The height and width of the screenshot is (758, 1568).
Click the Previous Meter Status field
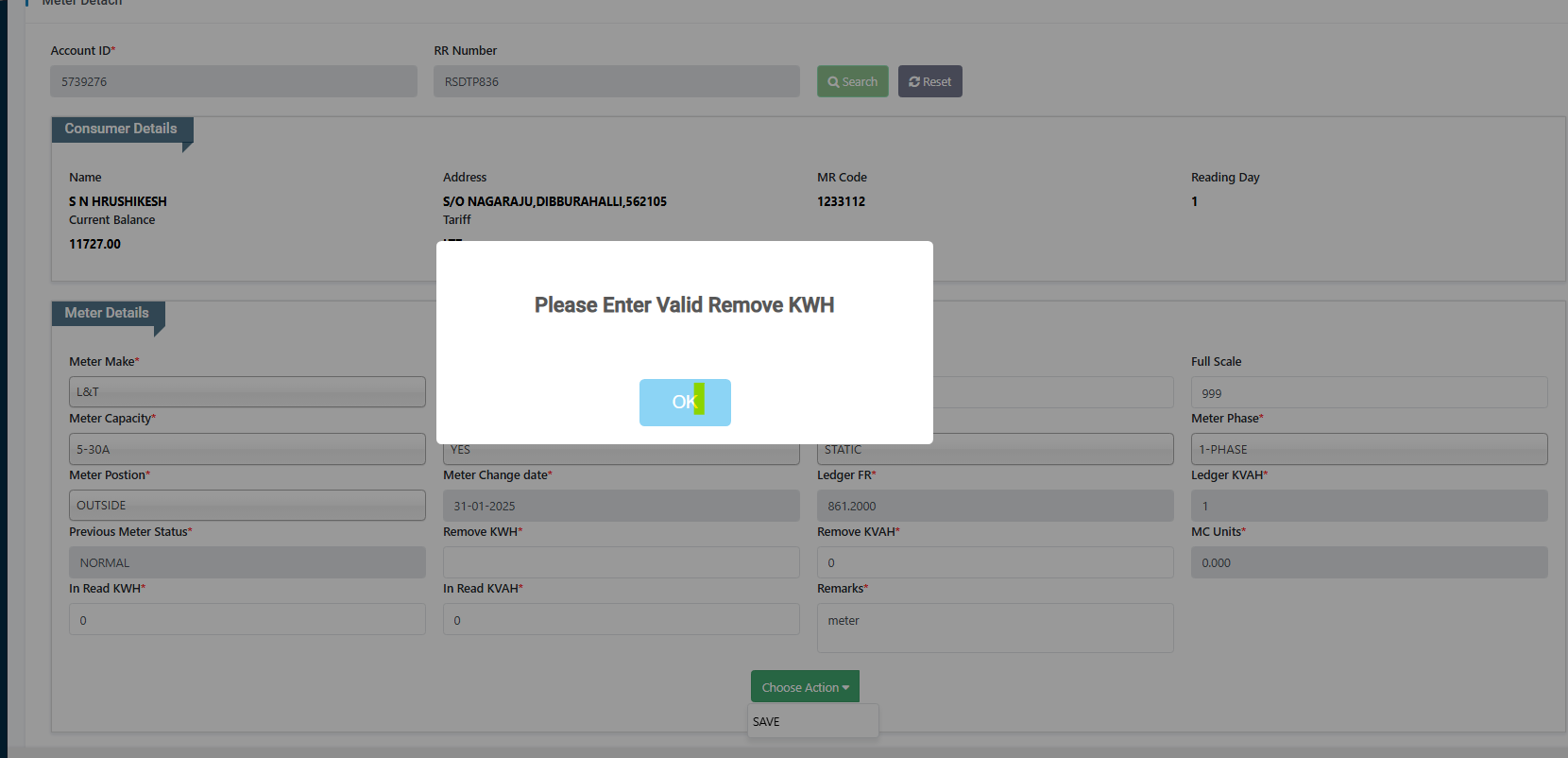pos(247,562)
